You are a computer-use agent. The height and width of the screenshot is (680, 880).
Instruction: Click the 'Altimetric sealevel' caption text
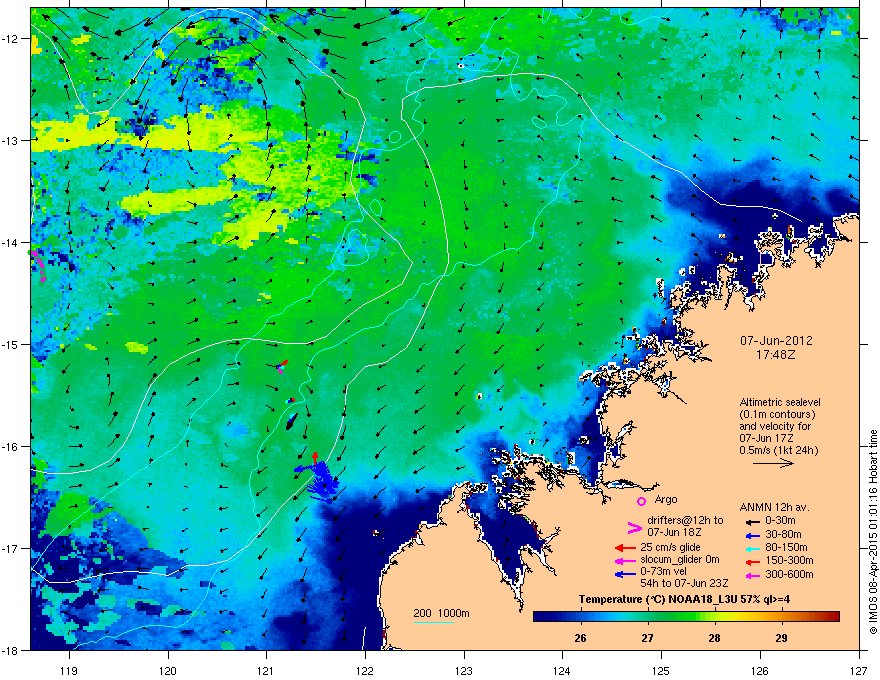tap(780, 402)
